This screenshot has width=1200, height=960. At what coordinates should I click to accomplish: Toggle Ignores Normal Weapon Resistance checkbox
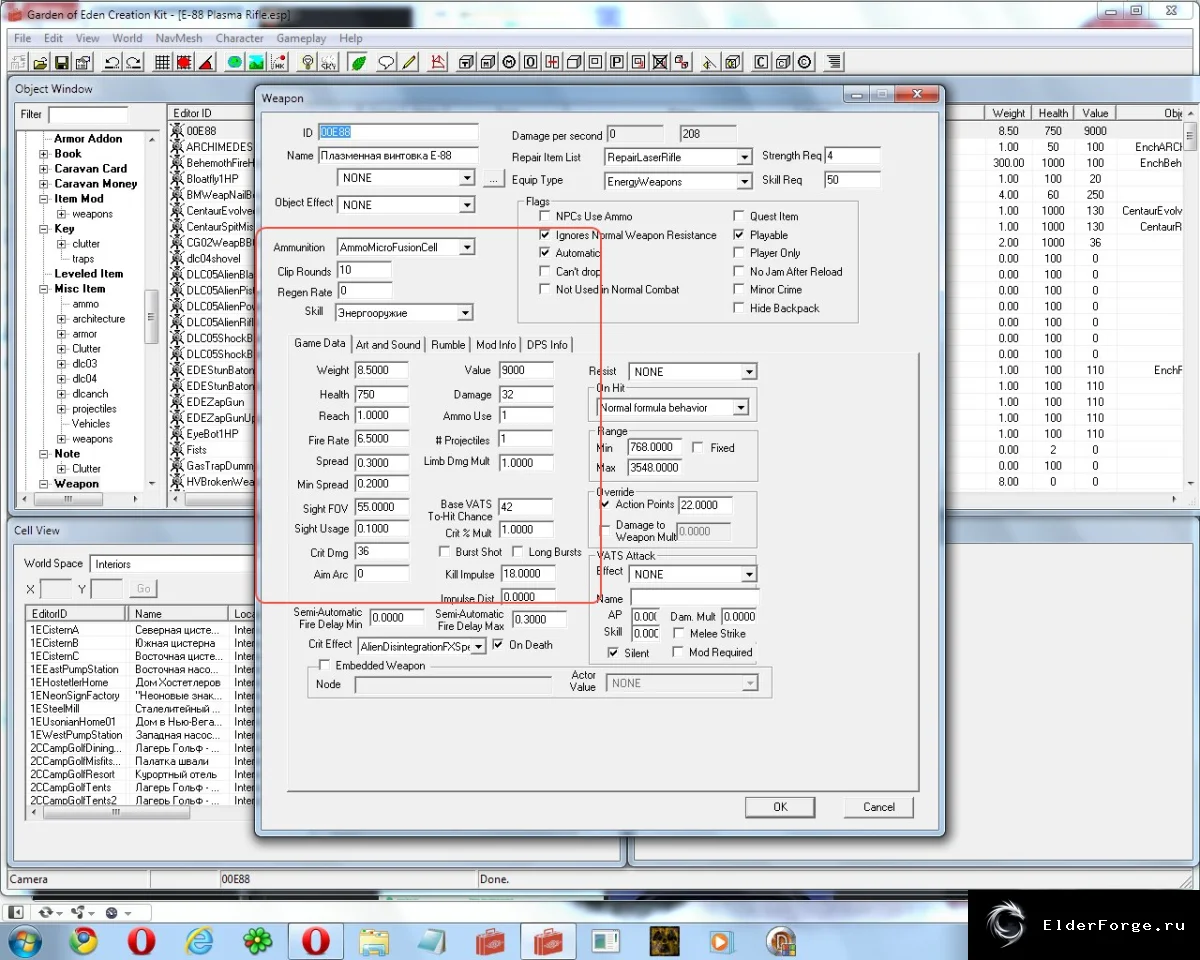[545, 235]
